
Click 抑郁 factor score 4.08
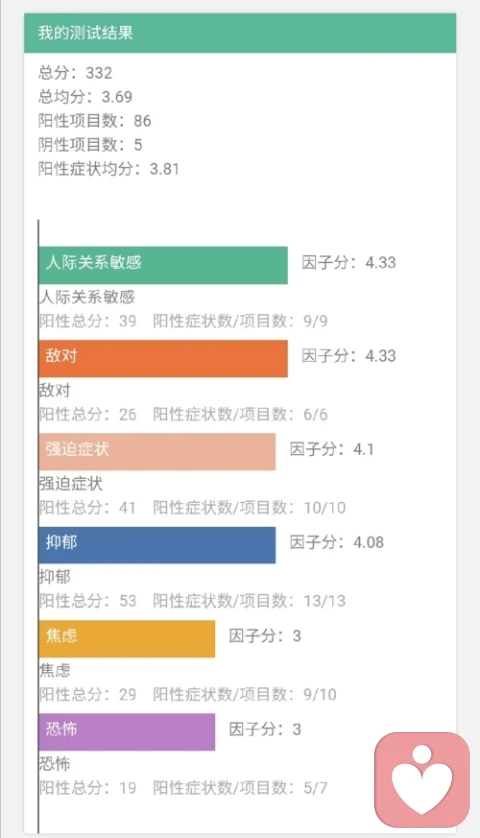coord(337,542)
